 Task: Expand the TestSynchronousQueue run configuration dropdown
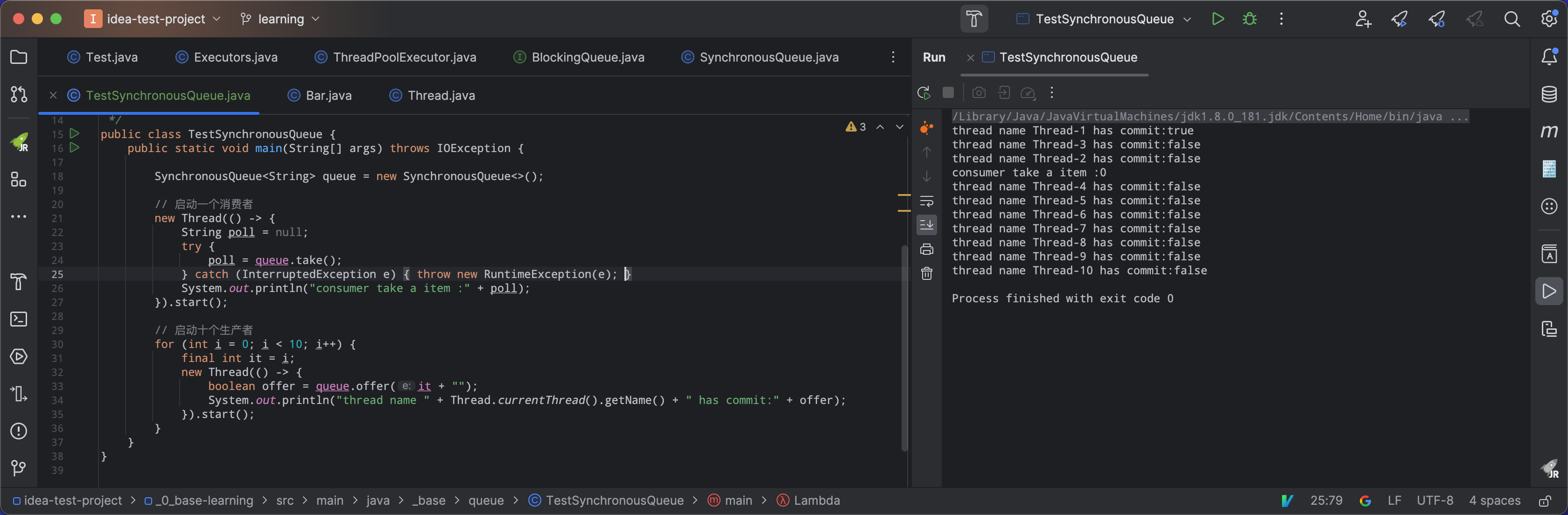pyautogui.click(x=1186, y=19)
